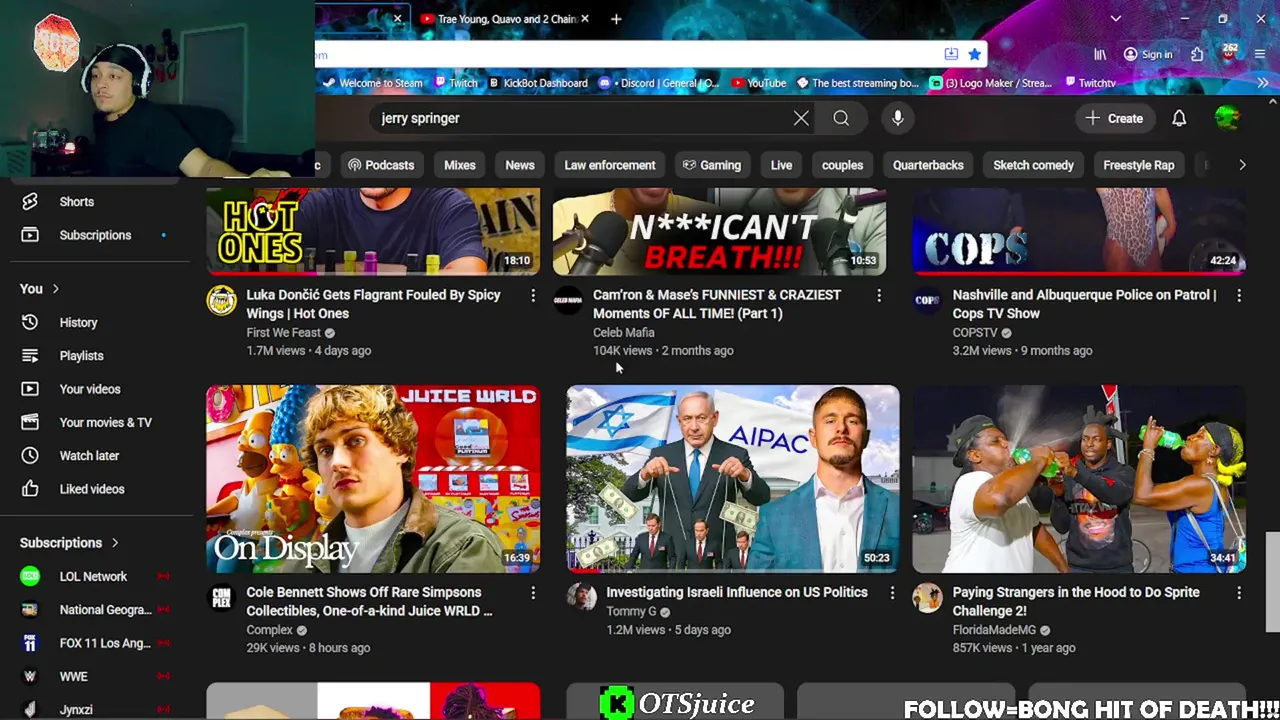
Task: Open options menu for Cops TV Show video
Action: 1239,295
